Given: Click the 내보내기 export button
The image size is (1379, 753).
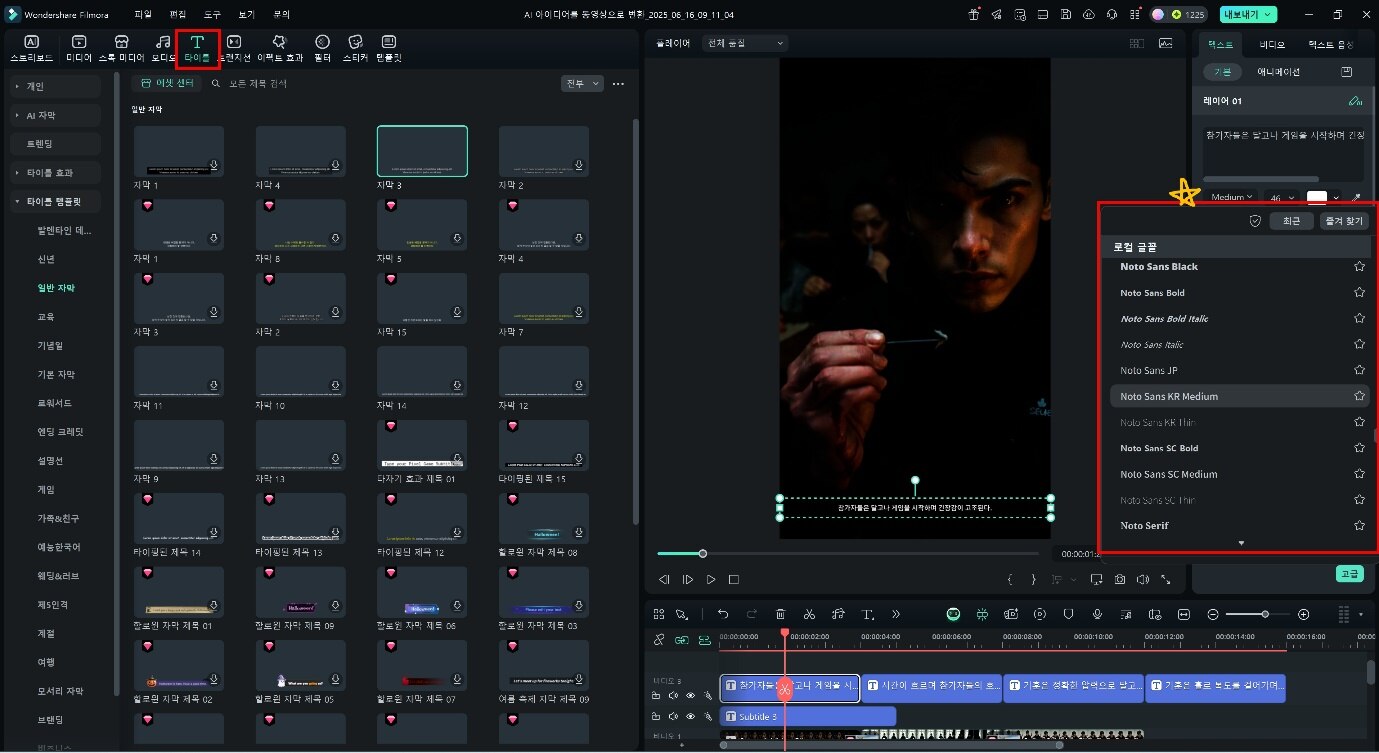Looking at the screenshot, I should (1248, 14).
